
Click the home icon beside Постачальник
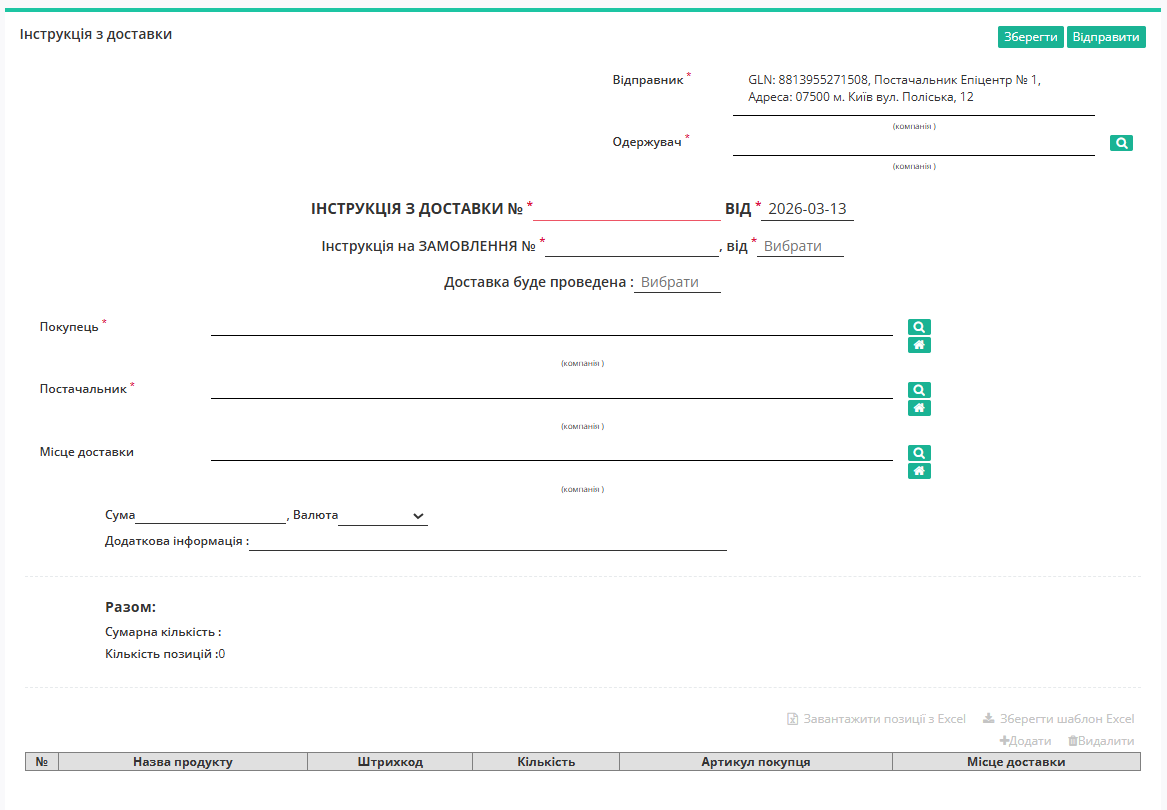[x=918, y=407]
